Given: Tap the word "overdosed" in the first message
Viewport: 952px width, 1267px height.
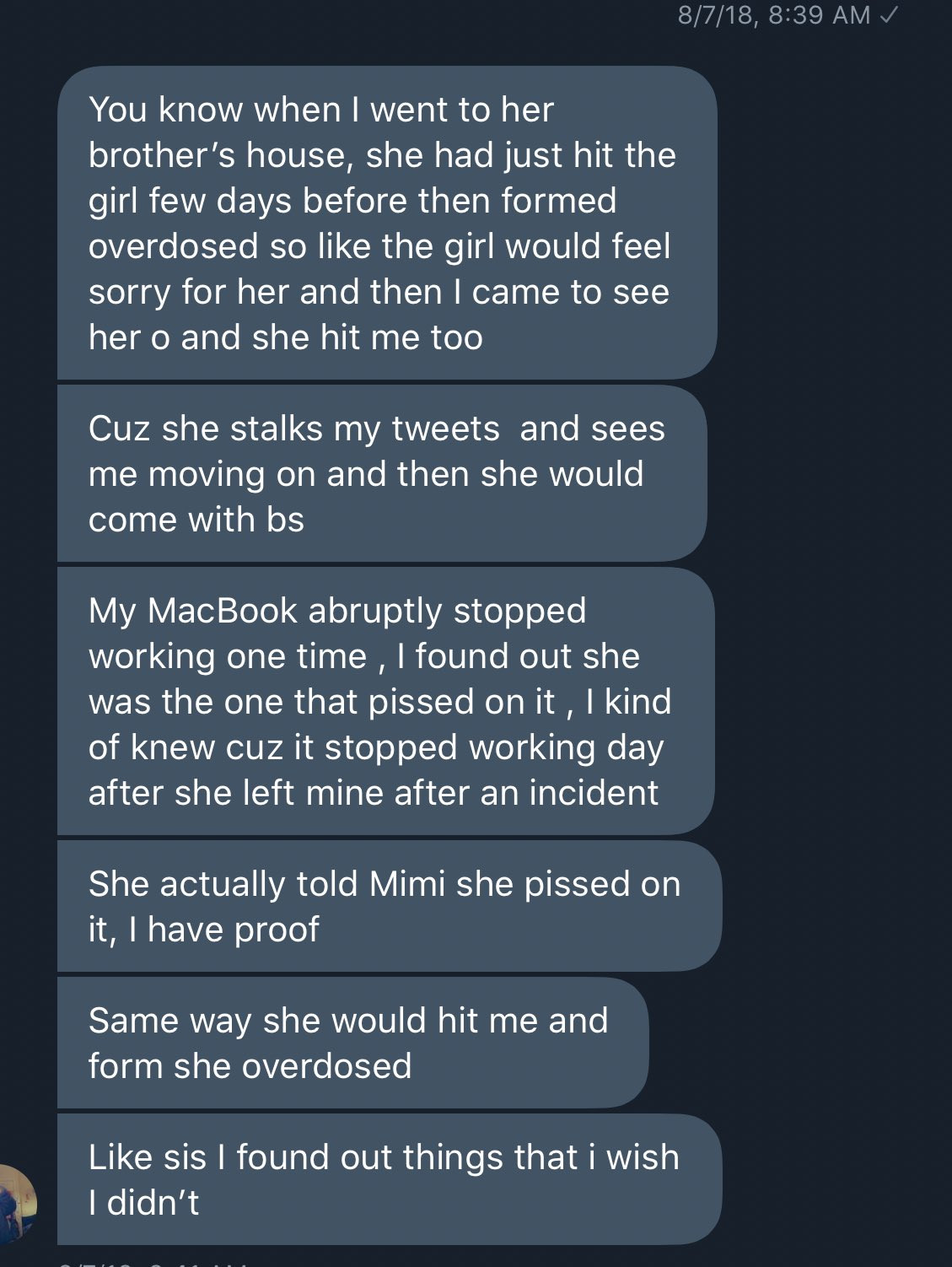Looking at the screenshot, I should [174, 246].
